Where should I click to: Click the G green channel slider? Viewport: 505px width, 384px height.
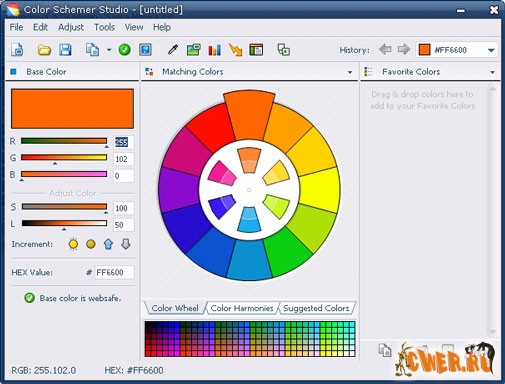[64, 157]
